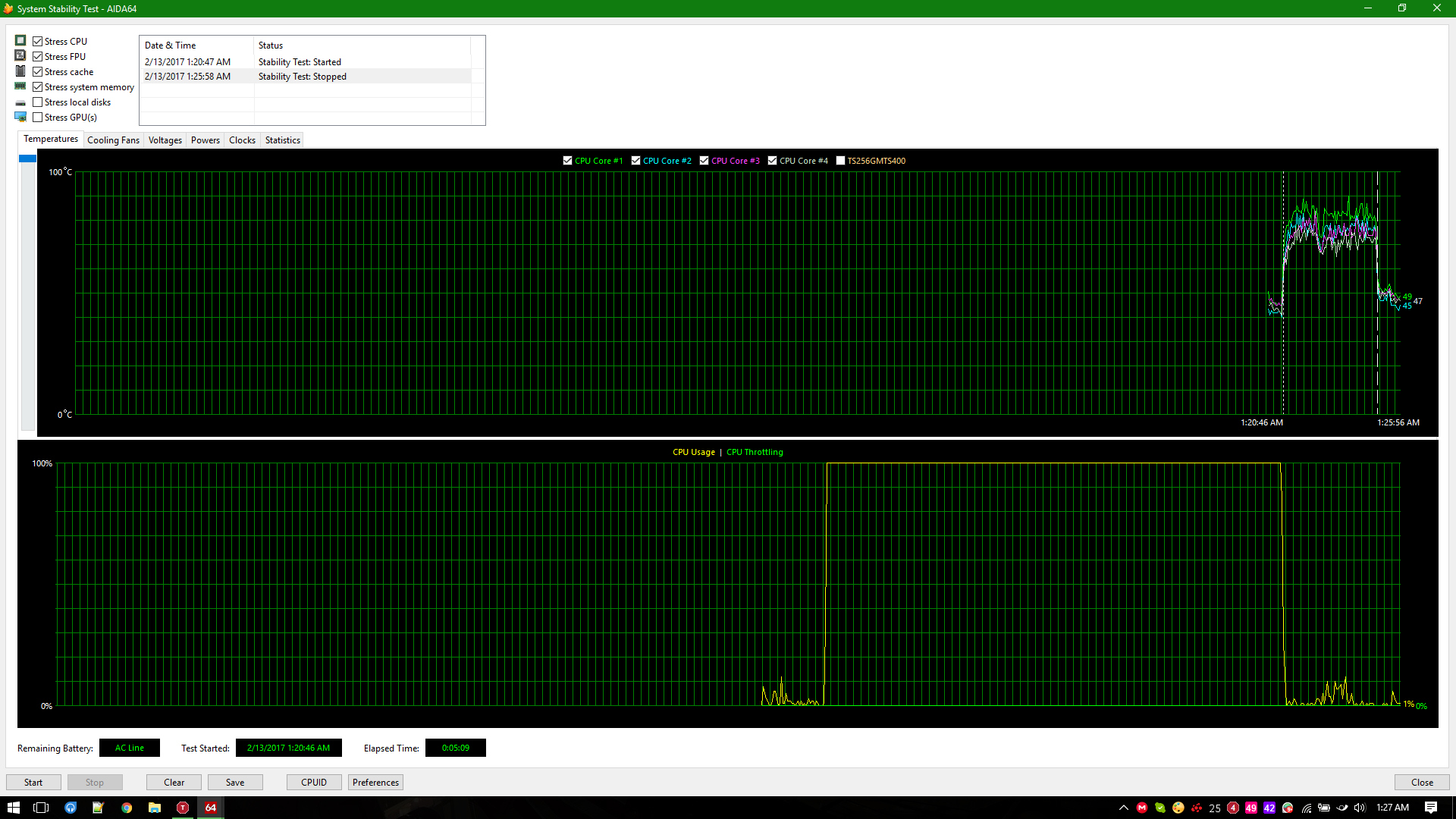Click the pink 49 temperature tray icon
The image size is (1456, 819).
(x=1251, y=808)
